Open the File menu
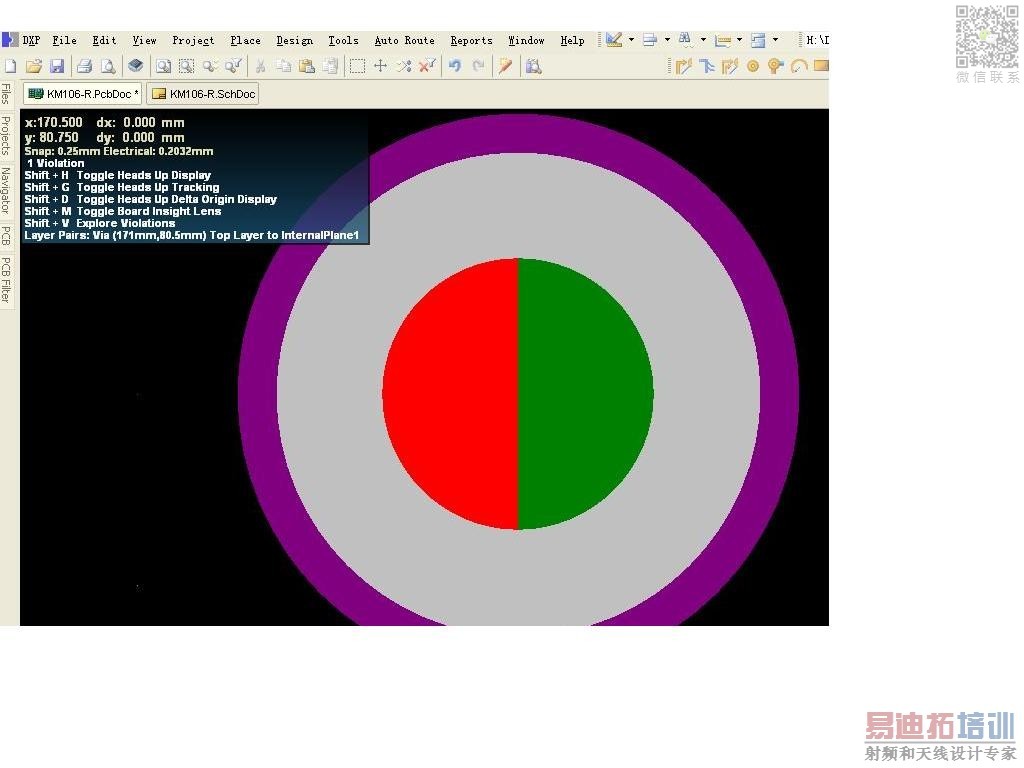The height and width of the screenshot is (768, 1024). click(x=65, y=40)
